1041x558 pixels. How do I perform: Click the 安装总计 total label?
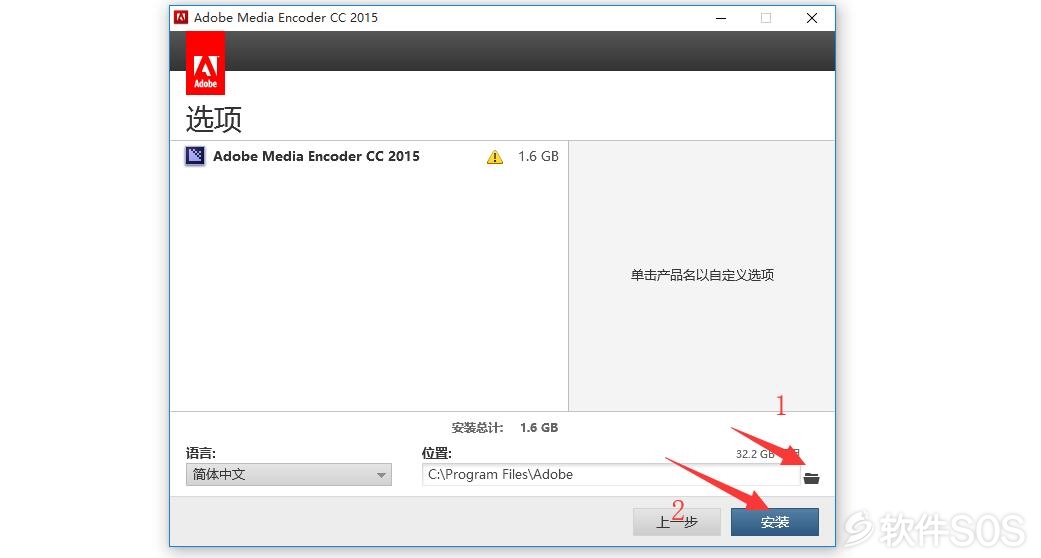477,428
